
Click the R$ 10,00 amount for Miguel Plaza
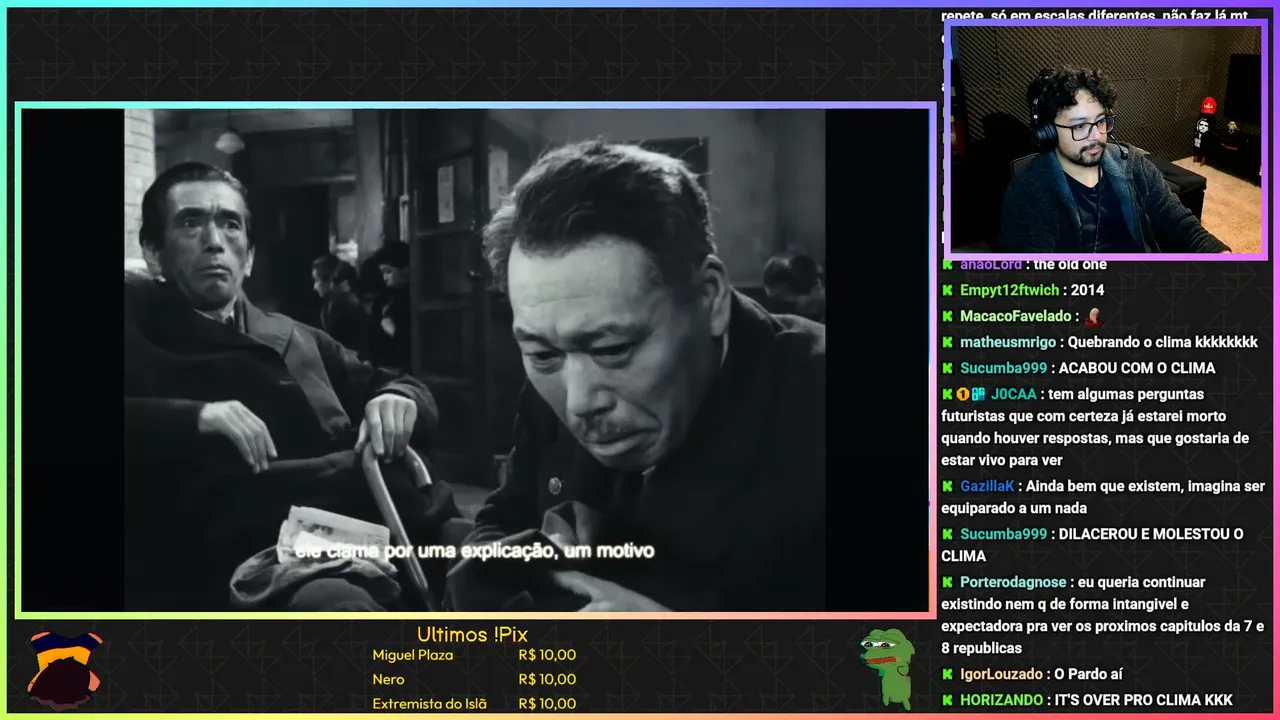point(547,655)
